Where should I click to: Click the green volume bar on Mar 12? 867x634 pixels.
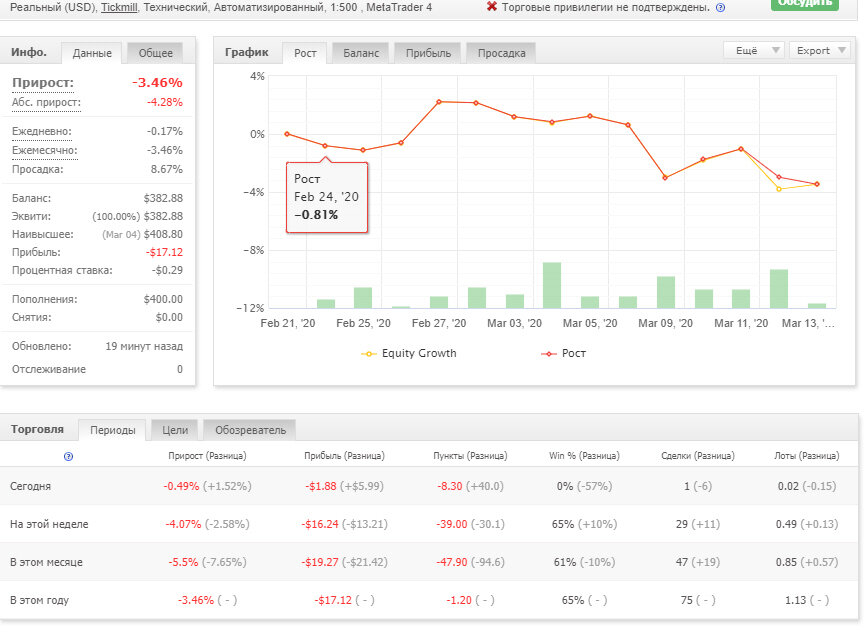click(779, 289)
